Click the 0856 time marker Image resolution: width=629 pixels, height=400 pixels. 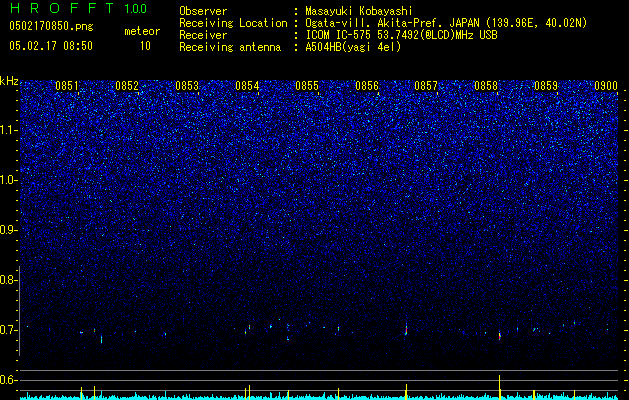367,86
